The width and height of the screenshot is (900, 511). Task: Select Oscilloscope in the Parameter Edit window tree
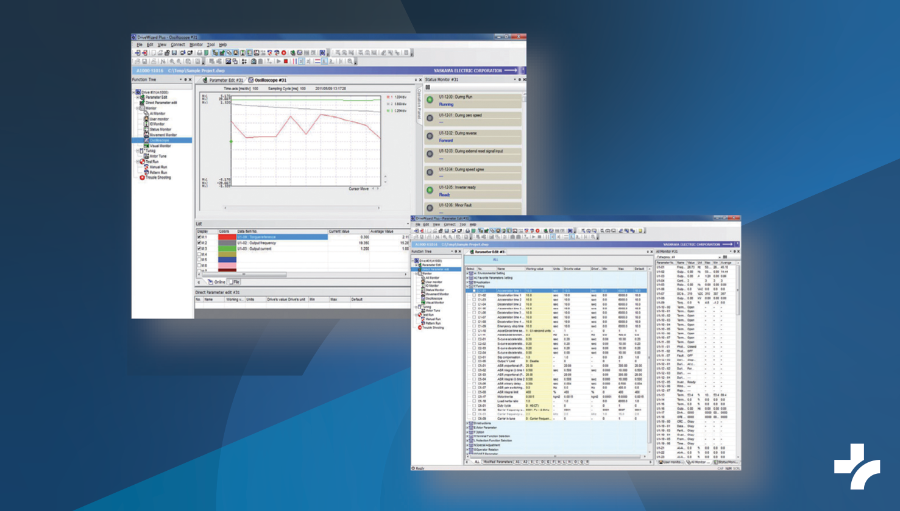[434, 299]
